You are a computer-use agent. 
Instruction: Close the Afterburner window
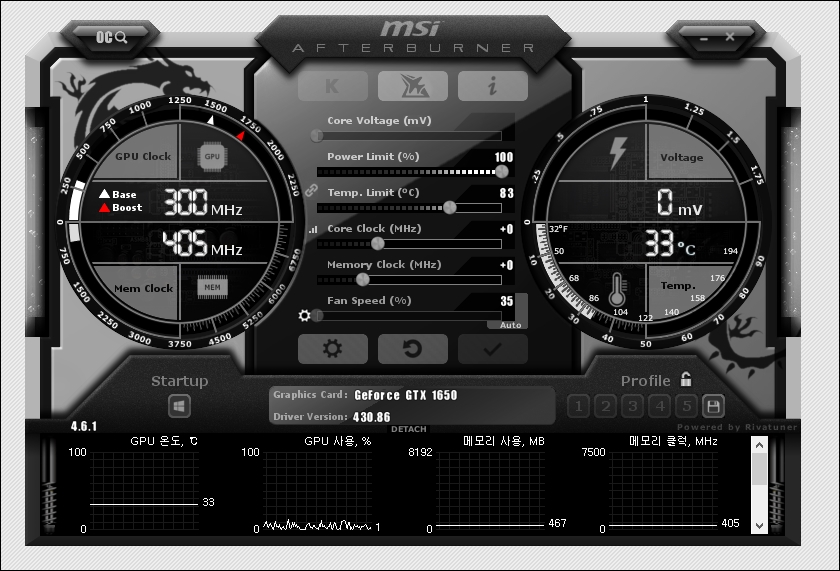[x=730, y=37]
